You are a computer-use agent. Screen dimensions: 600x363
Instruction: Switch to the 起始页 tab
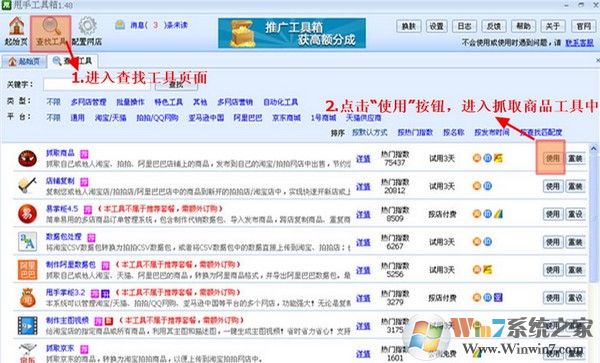tap(24, 62)
